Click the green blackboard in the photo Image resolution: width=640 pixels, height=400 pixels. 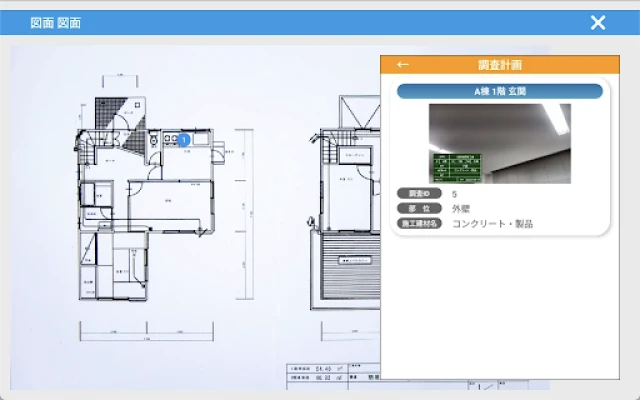(455, 166)
